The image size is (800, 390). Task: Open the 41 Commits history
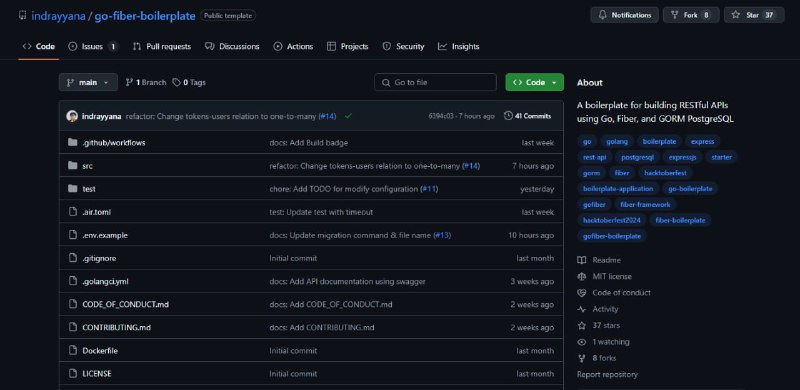[x=528, y=116]
